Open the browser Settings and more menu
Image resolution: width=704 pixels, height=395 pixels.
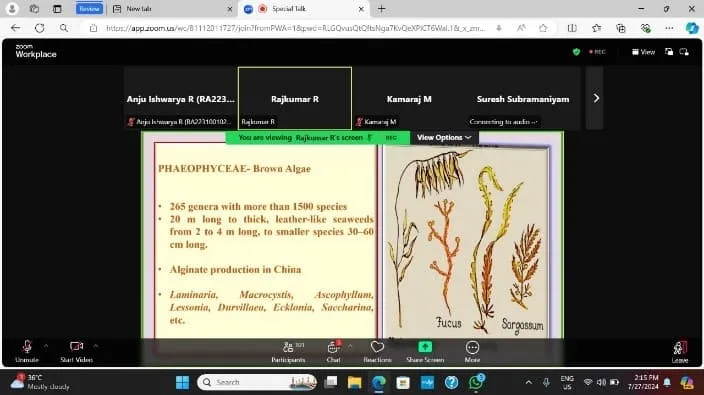pos(669,28)
